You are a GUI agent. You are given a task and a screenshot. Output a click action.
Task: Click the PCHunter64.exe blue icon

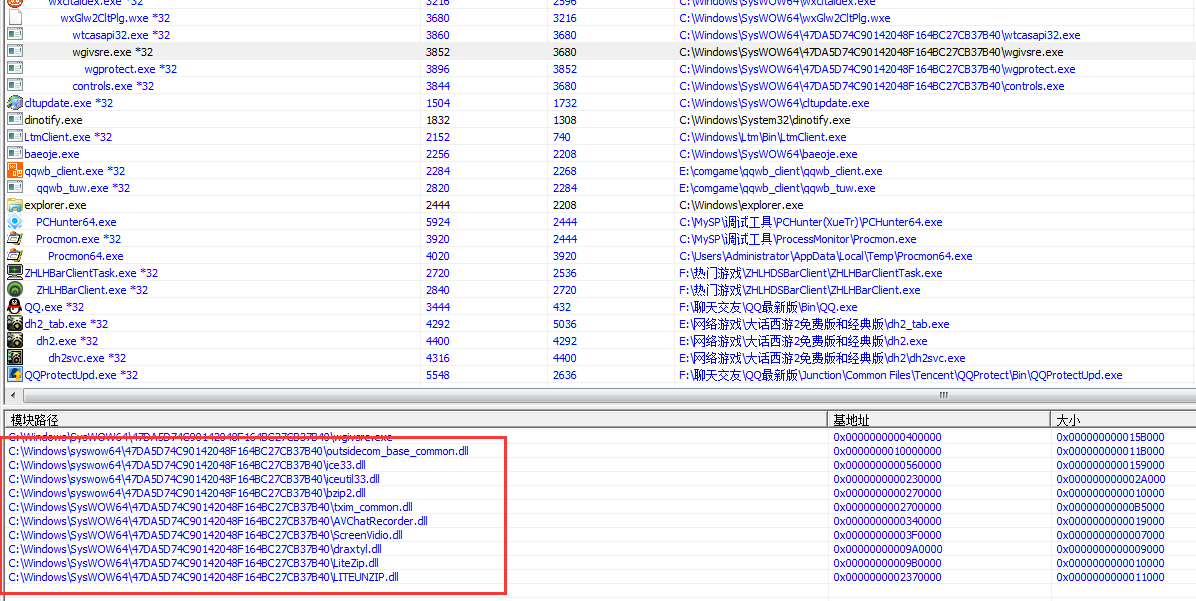coord(15,222)
